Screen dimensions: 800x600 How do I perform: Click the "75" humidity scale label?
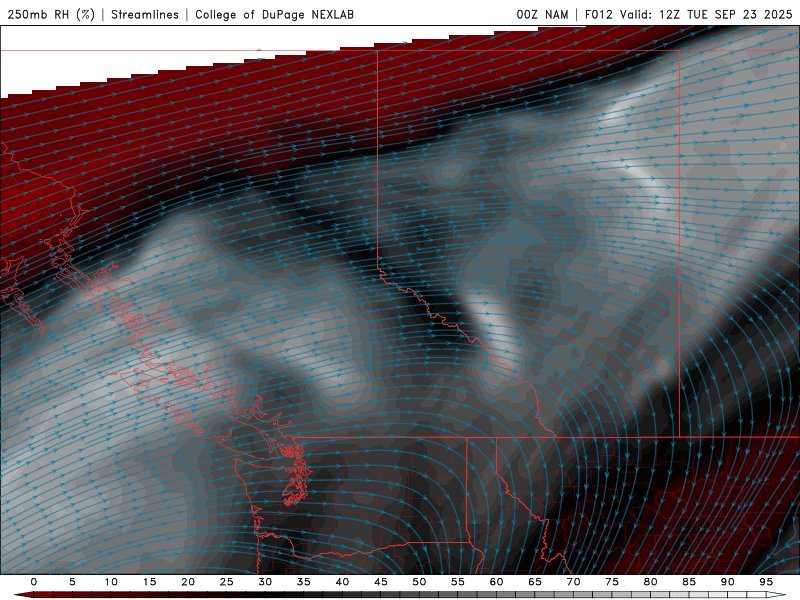(612, 582)
